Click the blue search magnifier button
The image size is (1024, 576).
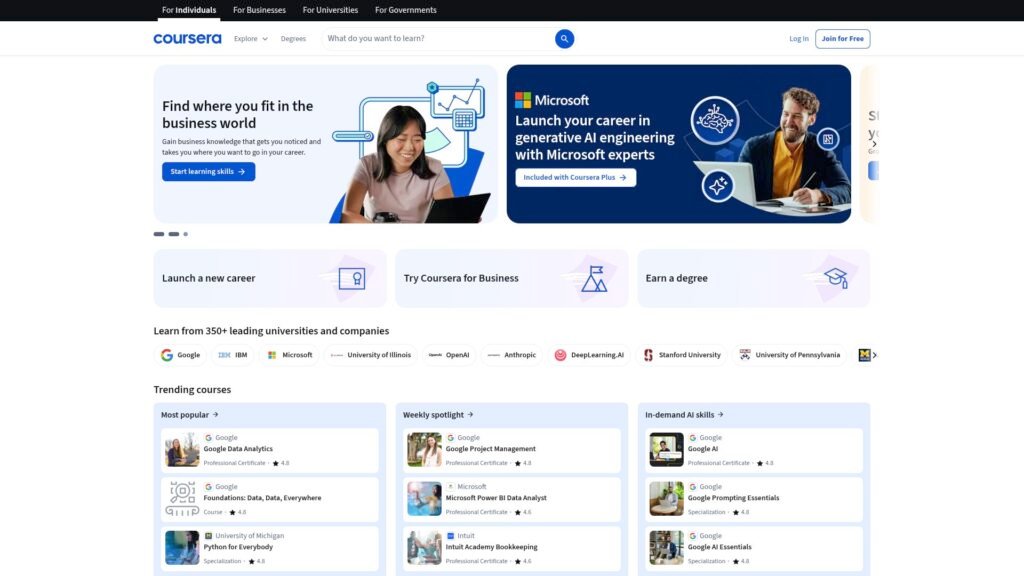click(x=564, y=39)
